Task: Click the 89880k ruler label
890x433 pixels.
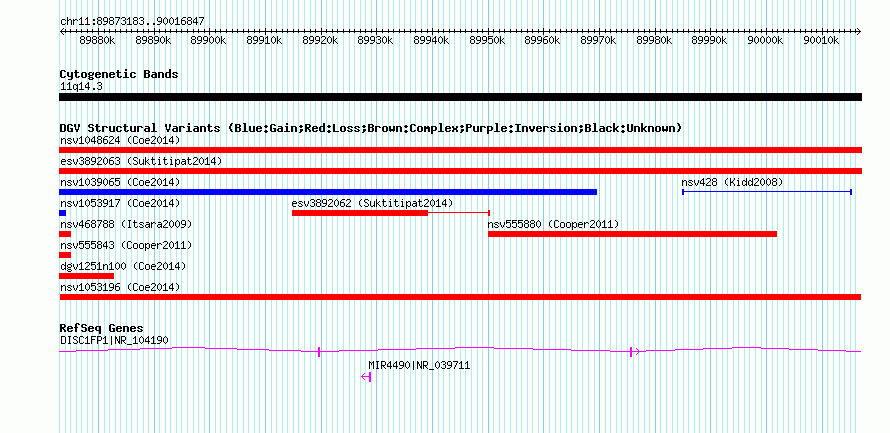Action: [x=98, y=41]
